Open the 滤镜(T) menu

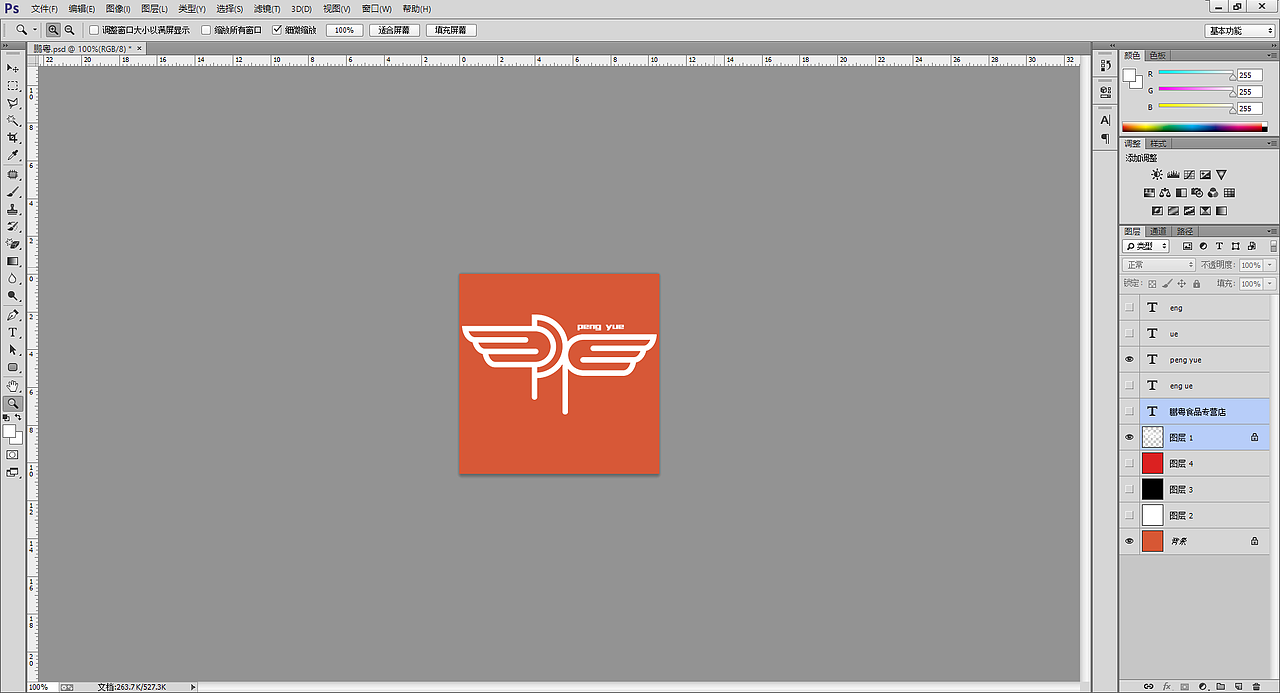pyautogui.click(x=267, y=8)
